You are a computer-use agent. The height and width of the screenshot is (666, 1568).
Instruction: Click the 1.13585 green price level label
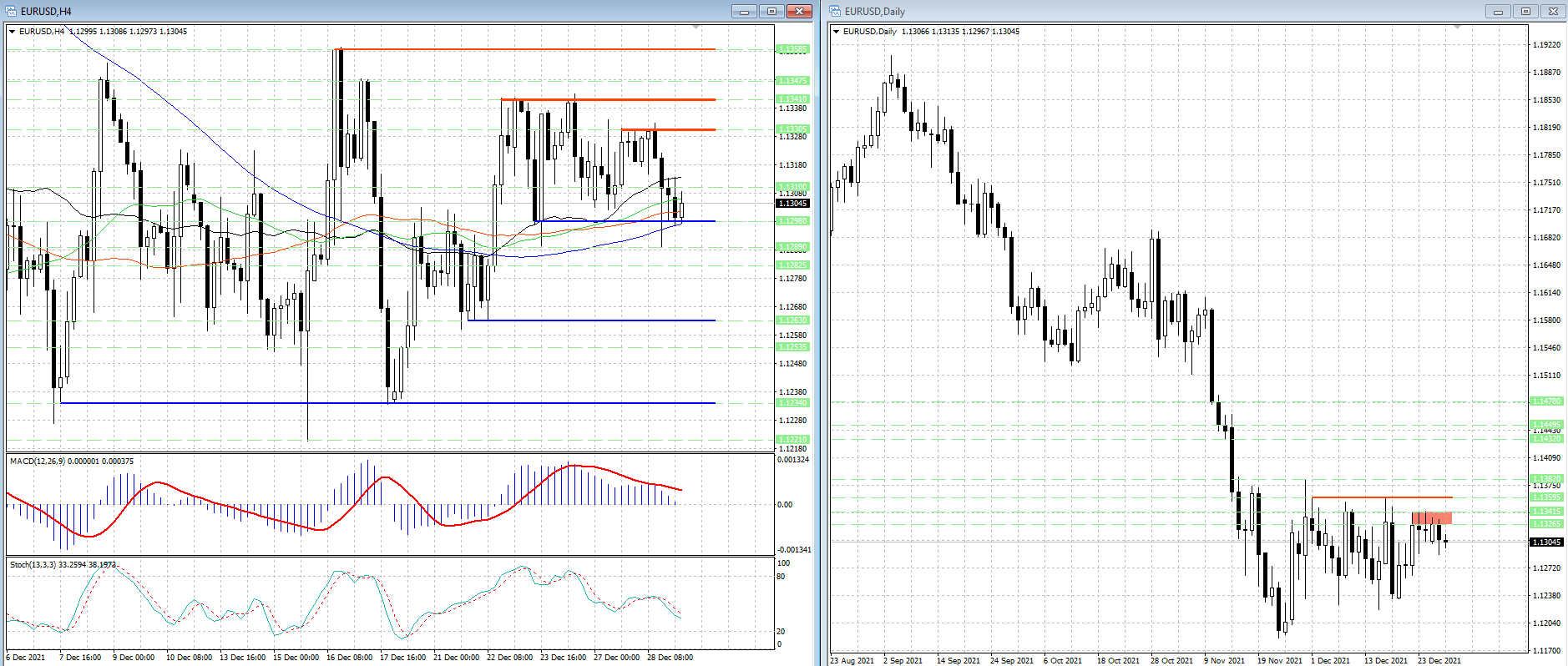tap(792, 49)
